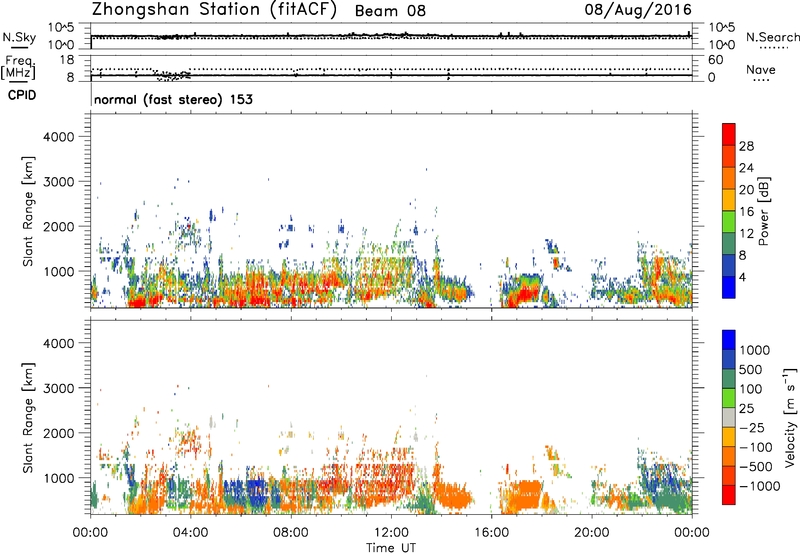Pick the yellow 16–20 dB Power colorbar segment
Viewport: 800px width, 554px height.
[729, 200]
